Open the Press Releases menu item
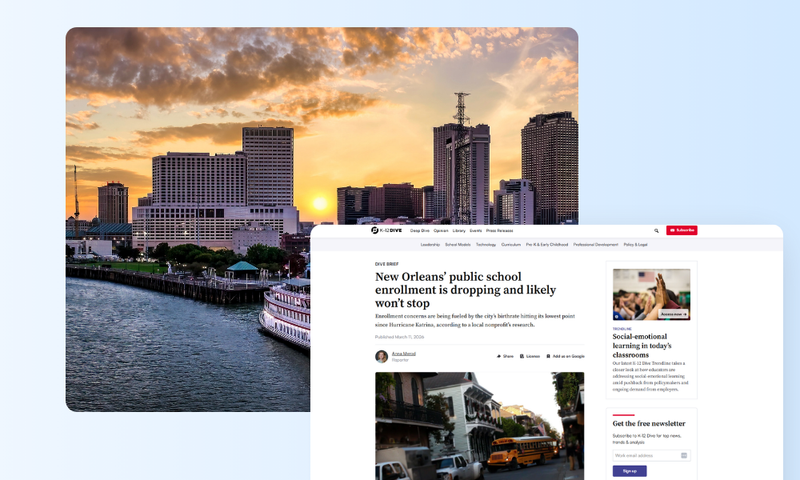The width and height of the screenshot is (800, 480). [x=499, y=231]
